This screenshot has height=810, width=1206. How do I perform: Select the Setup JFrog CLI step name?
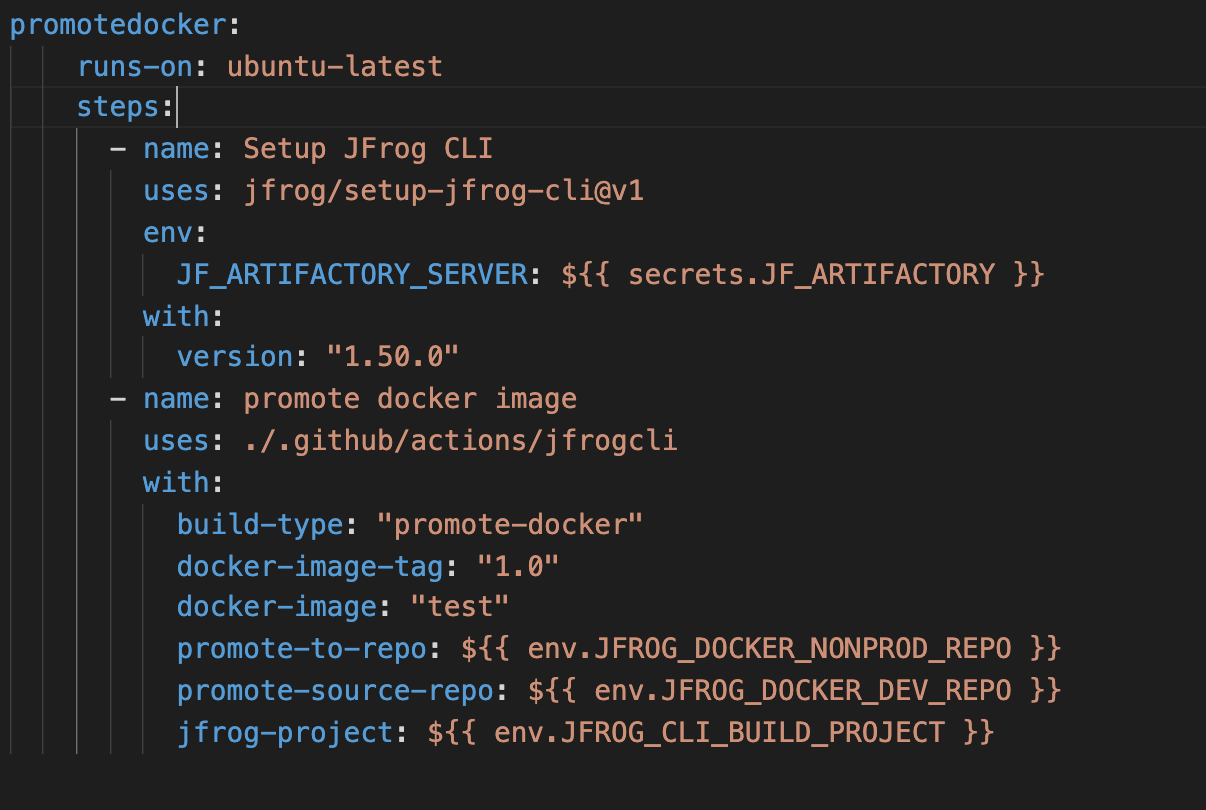366,148
